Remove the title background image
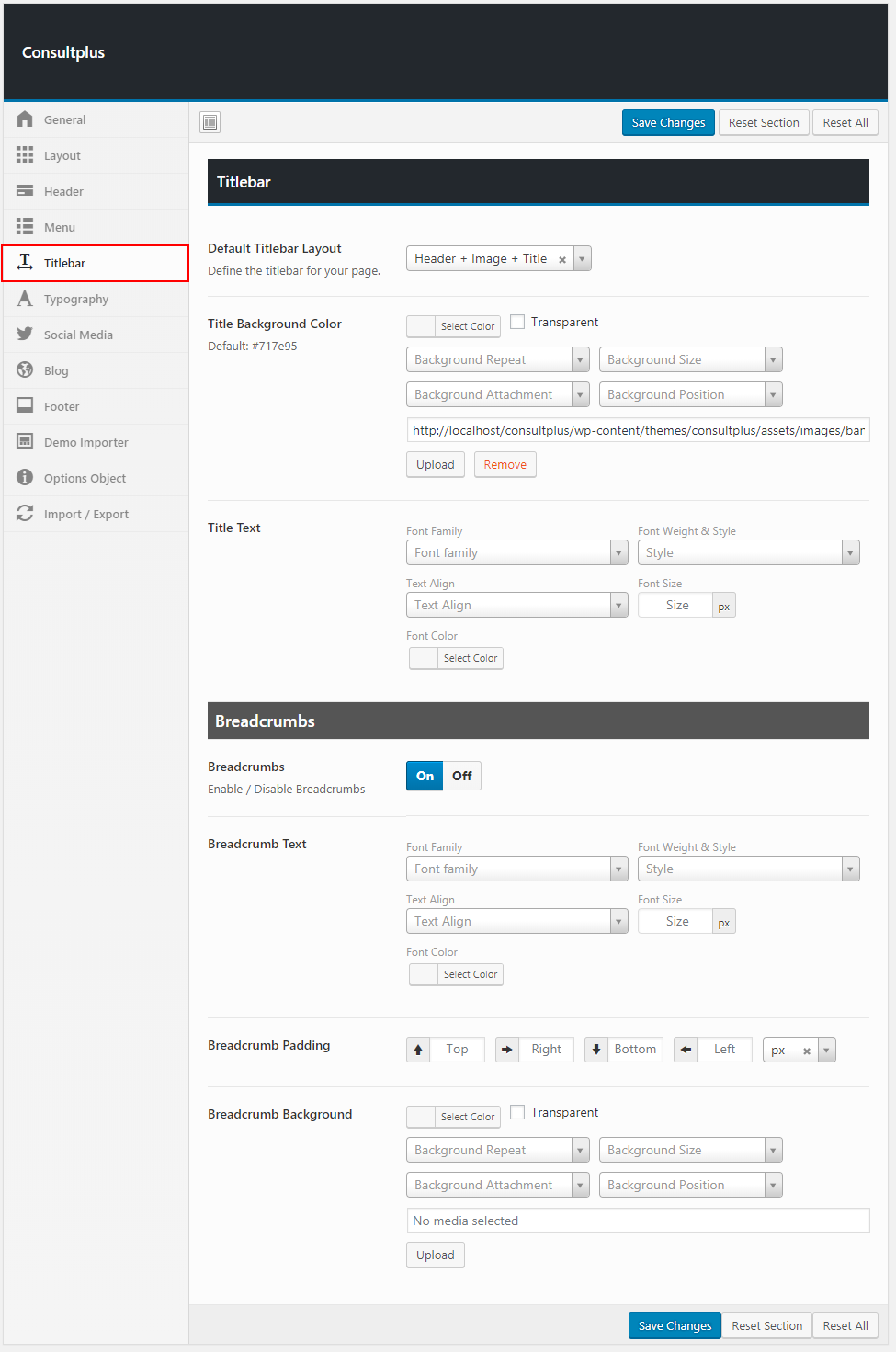 click(x=505, y=464)
